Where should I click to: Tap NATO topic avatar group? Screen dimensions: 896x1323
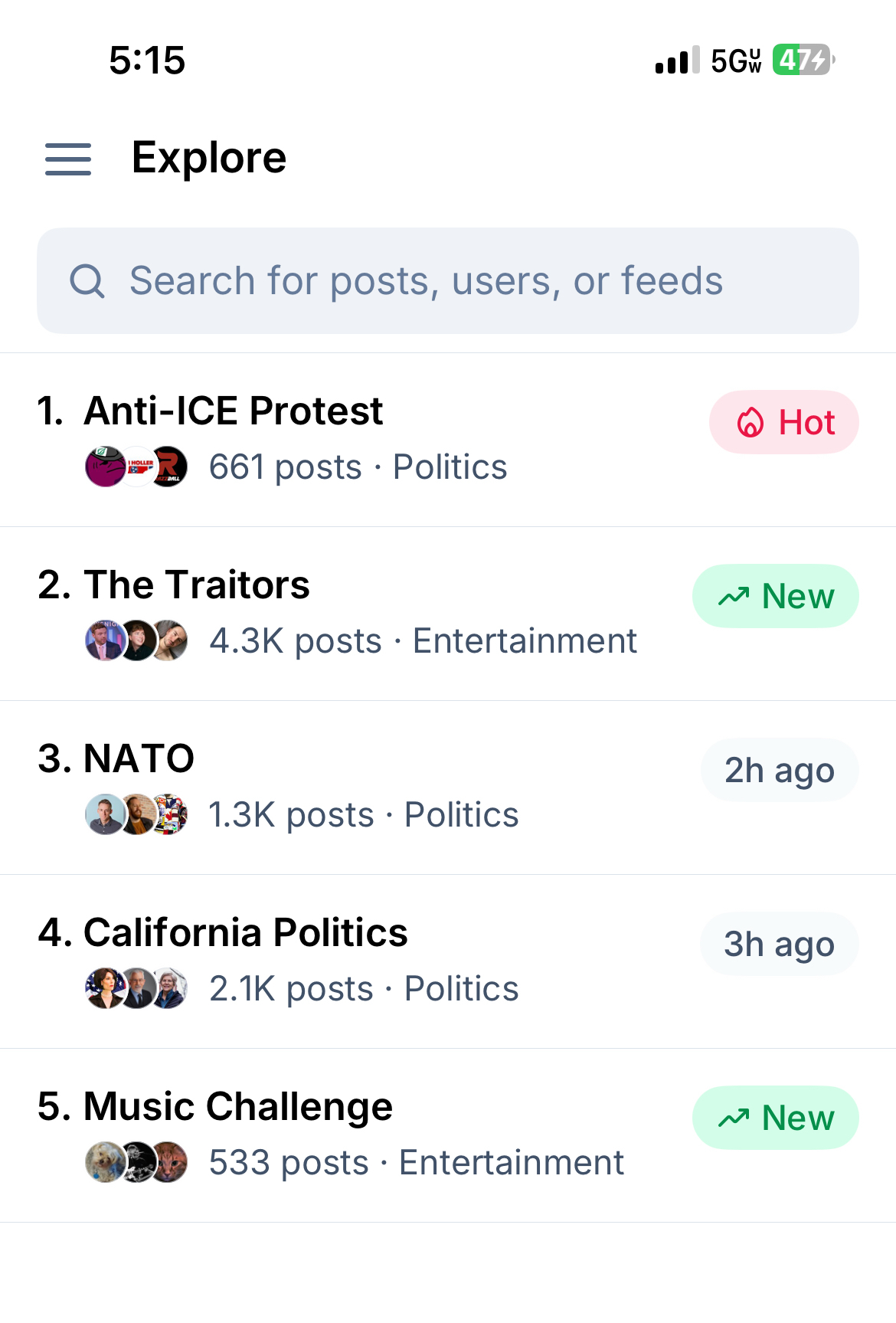[x=136, y=815]
